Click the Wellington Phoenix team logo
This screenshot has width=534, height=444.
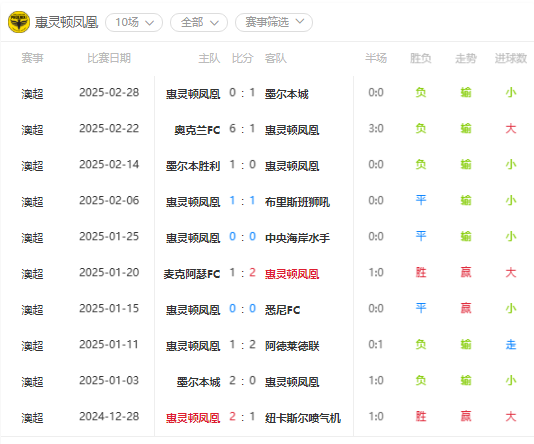[19, 22]
